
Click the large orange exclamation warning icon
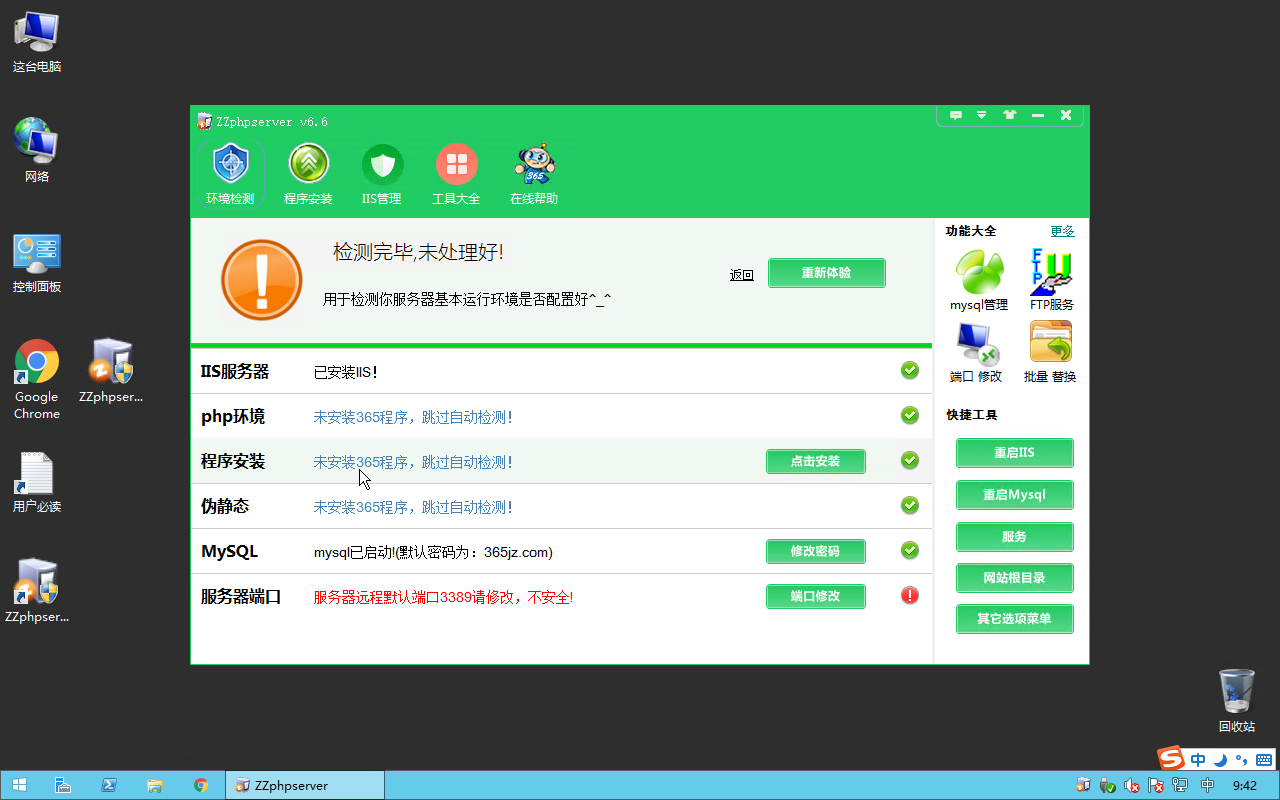click(262, 280)
